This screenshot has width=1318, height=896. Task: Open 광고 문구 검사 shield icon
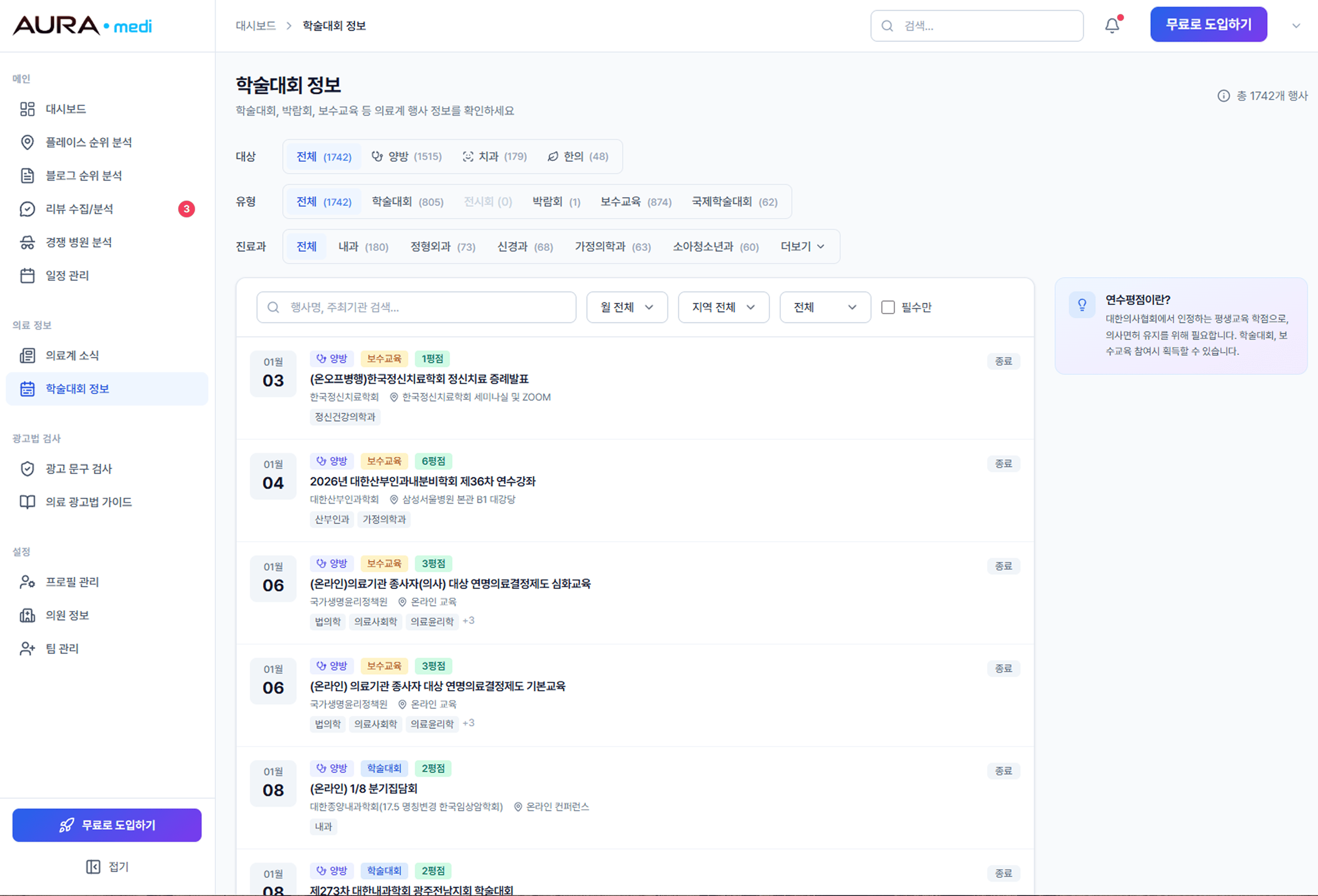tap(27, 469)
